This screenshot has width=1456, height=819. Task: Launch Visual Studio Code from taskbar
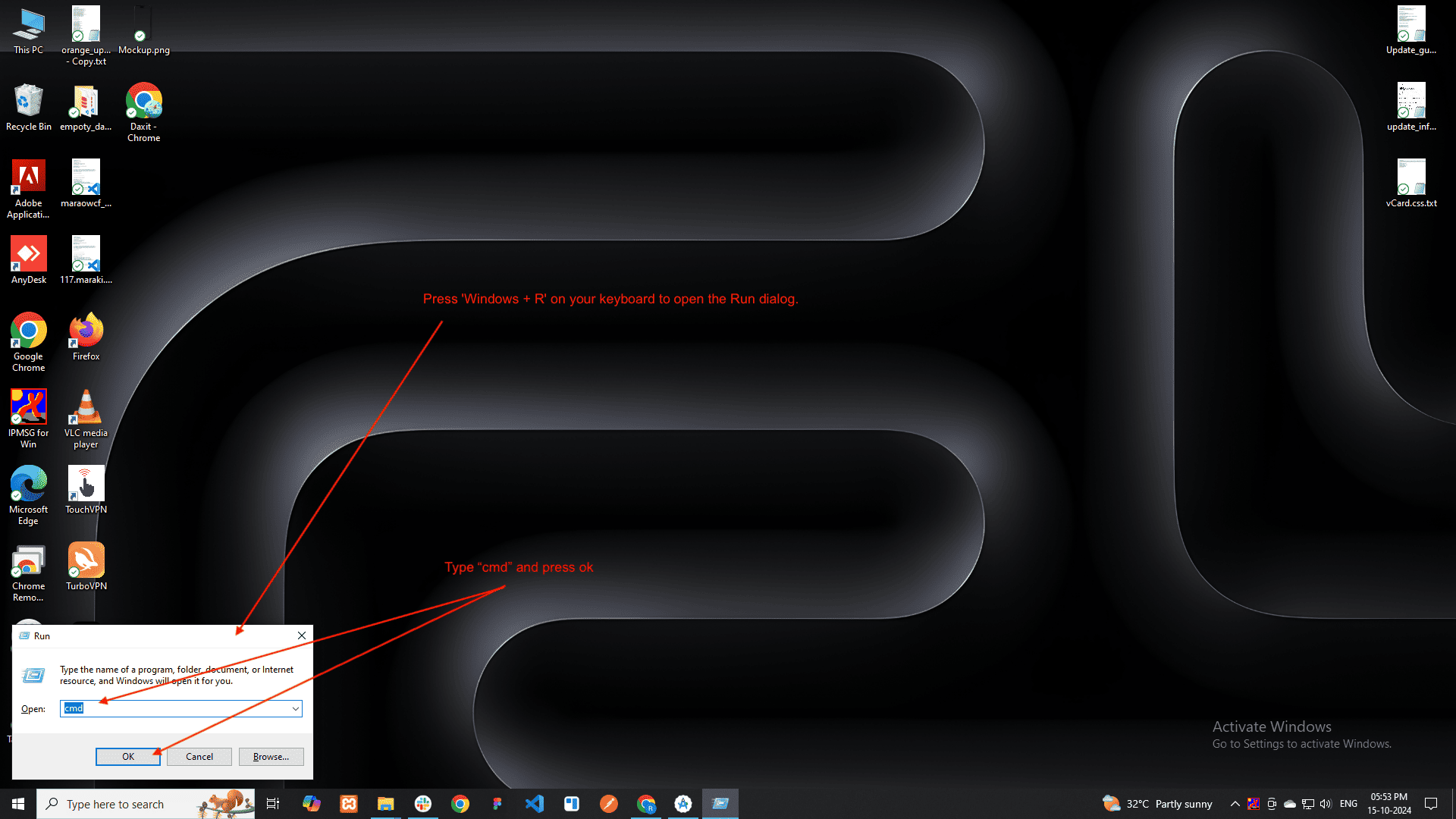(x=535, y=803)
